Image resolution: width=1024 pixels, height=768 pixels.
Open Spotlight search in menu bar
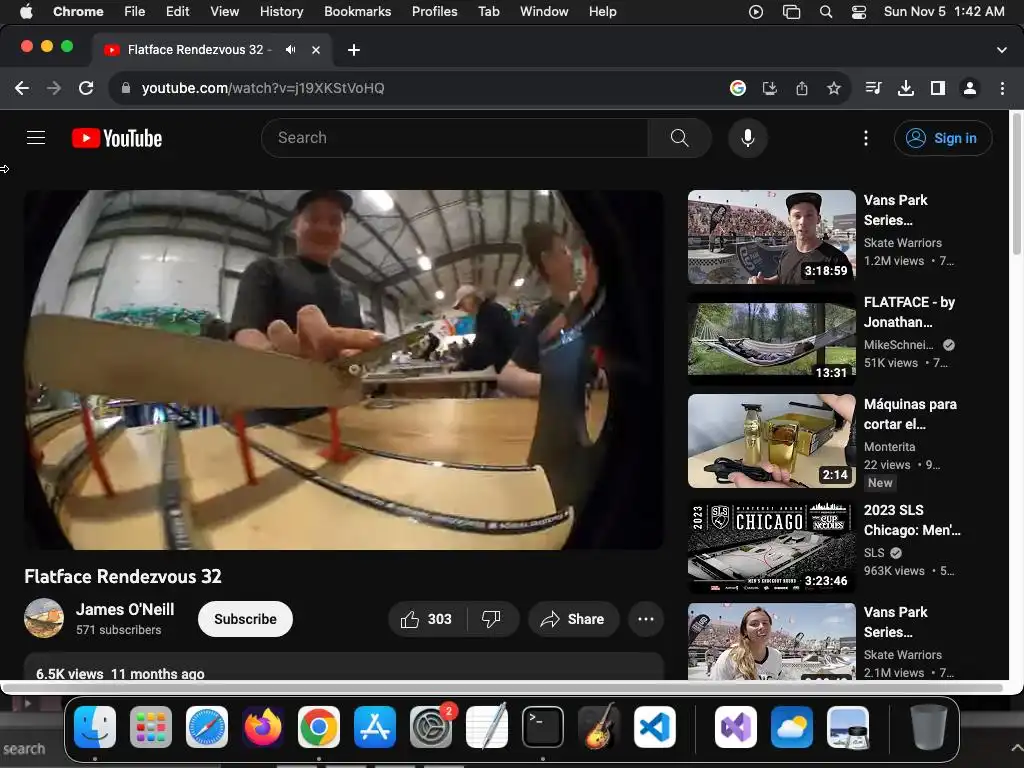tap(825, 12)
